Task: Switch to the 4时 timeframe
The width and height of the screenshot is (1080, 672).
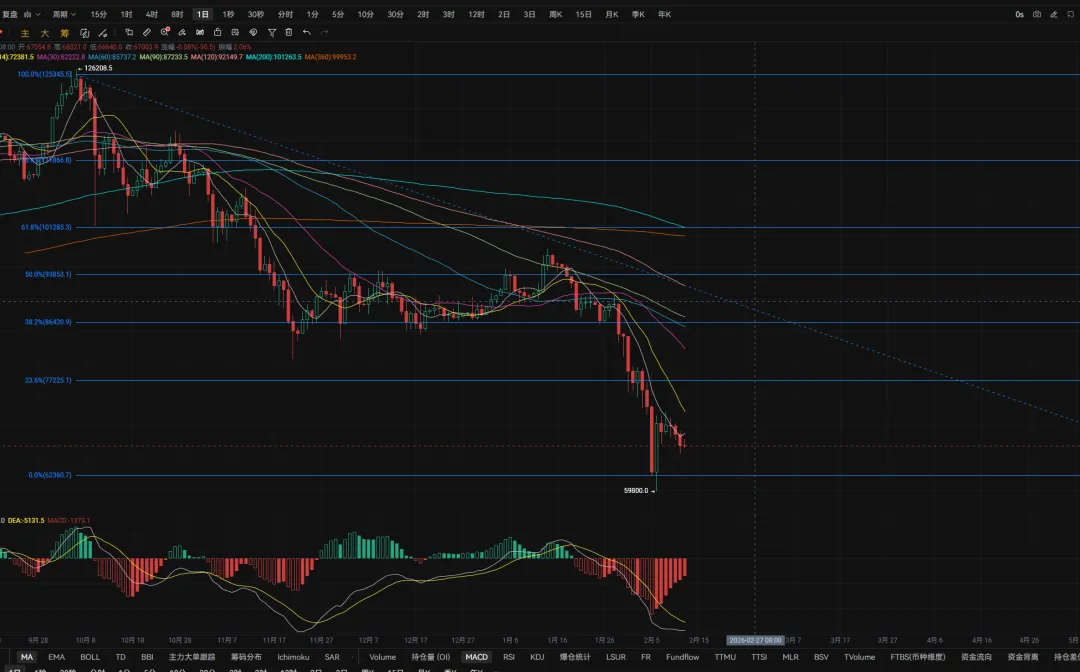Action: (151, 15)
